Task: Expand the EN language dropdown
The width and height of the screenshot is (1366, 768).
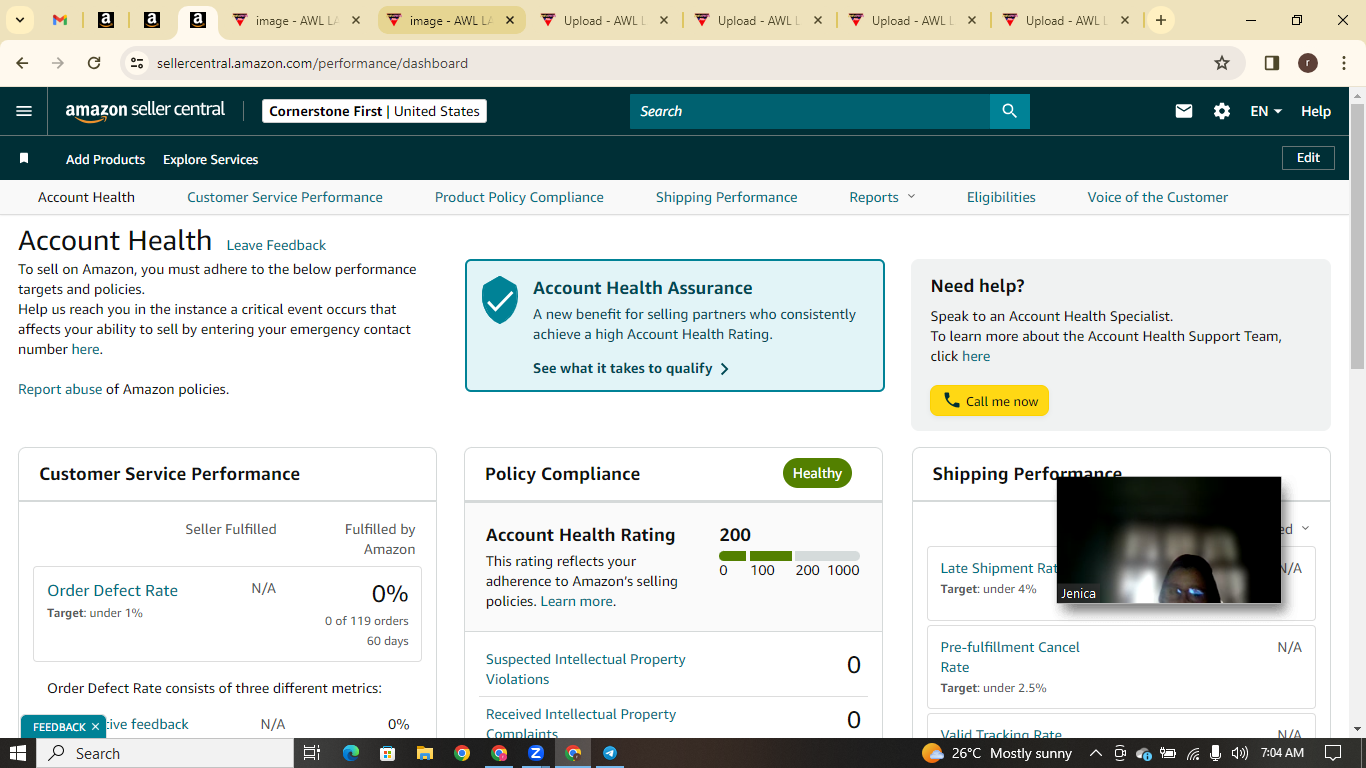Action: coord(1266,111)
